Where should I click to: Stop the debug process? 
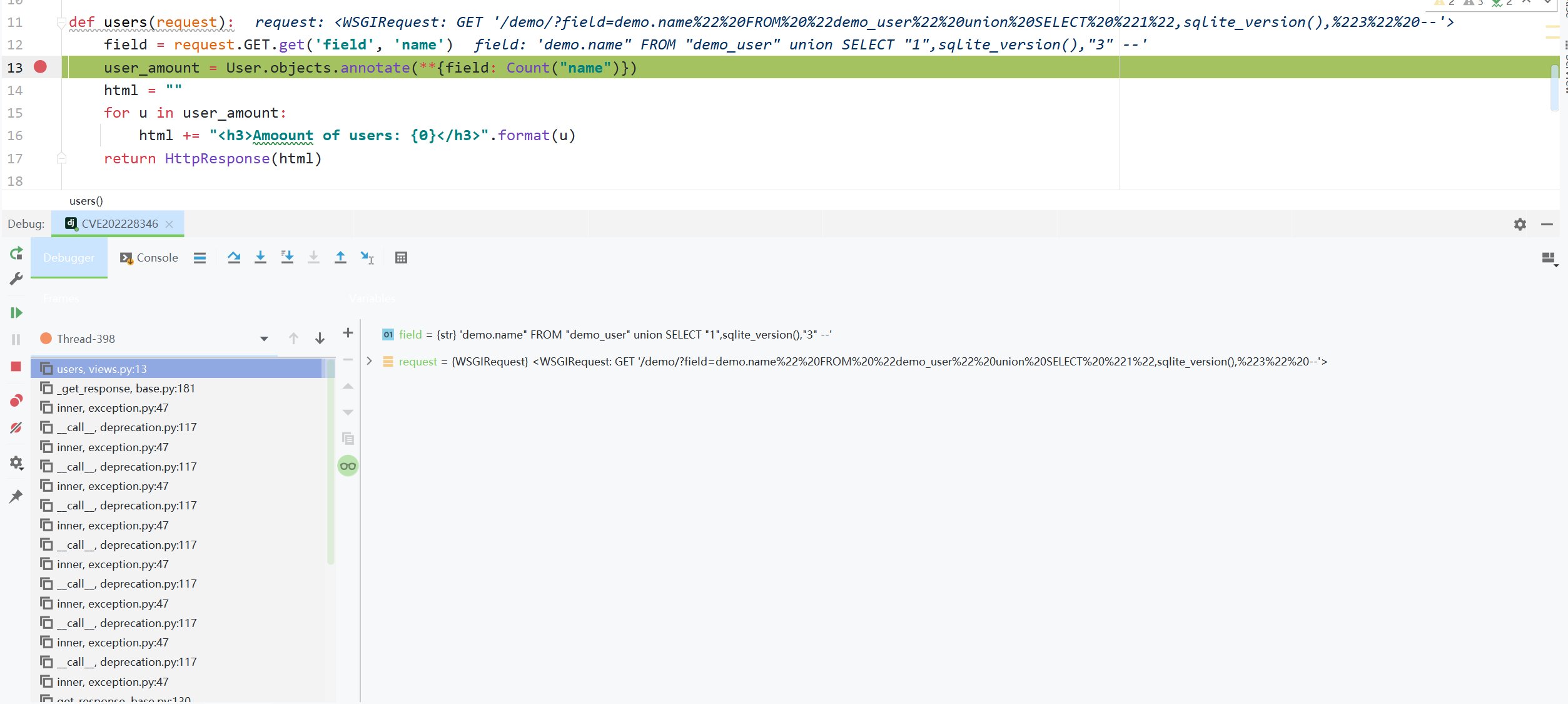pos(16,366)
